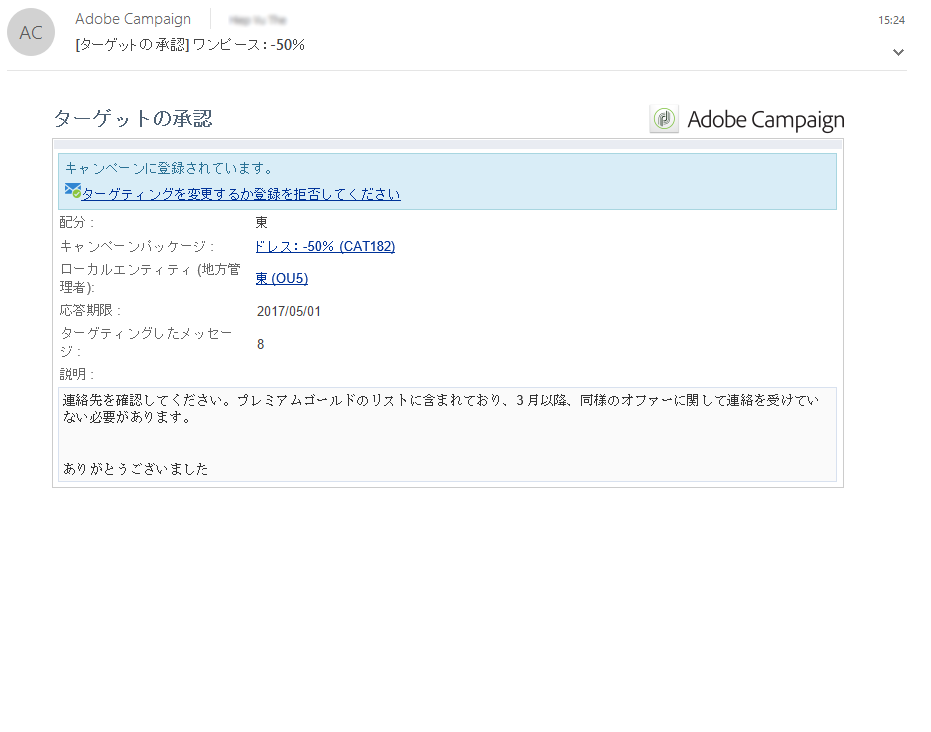Click the Adobe Campaign sender name

click(x=133, y=19)
